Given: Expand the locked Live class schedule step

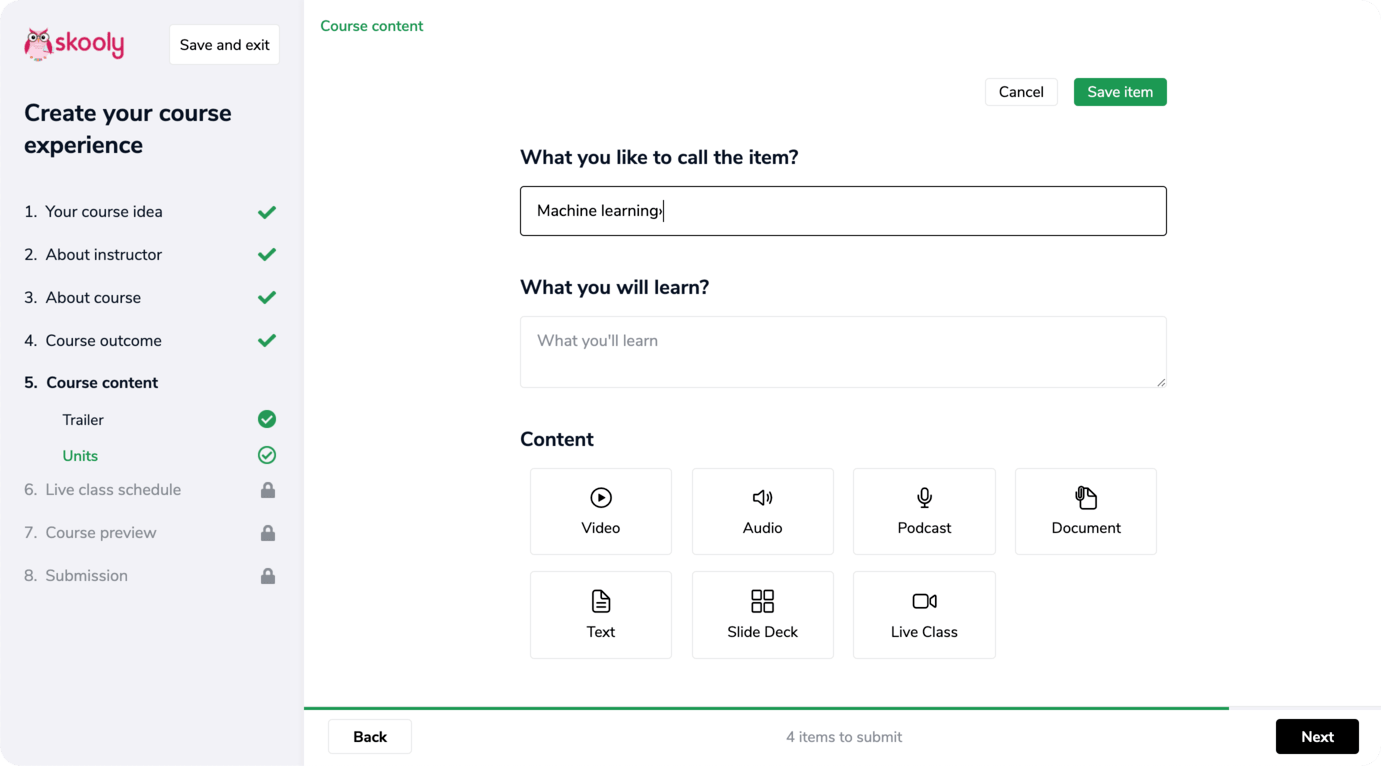Looking at the screenshot, I should coord(113,489).
